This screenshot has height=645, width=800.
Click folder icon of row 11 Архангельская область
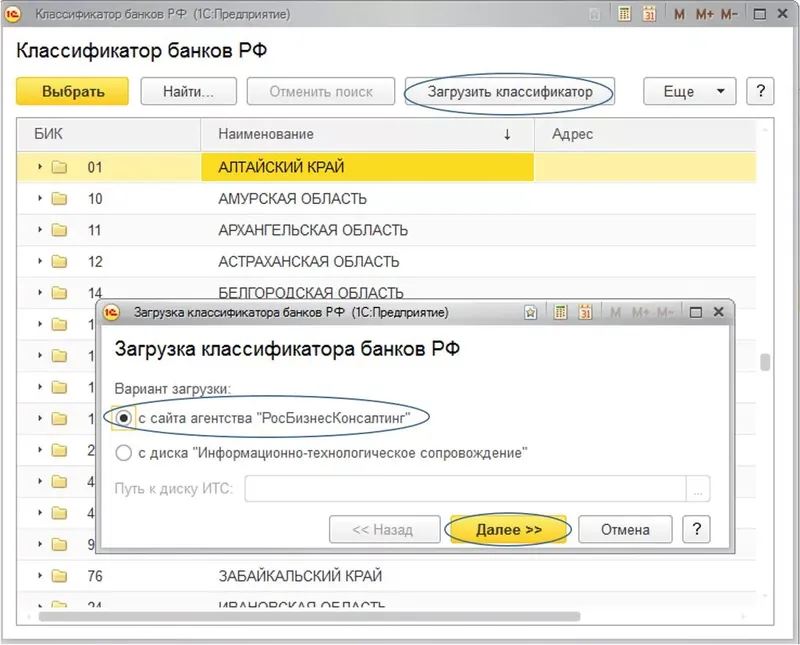tap(59, 230)
